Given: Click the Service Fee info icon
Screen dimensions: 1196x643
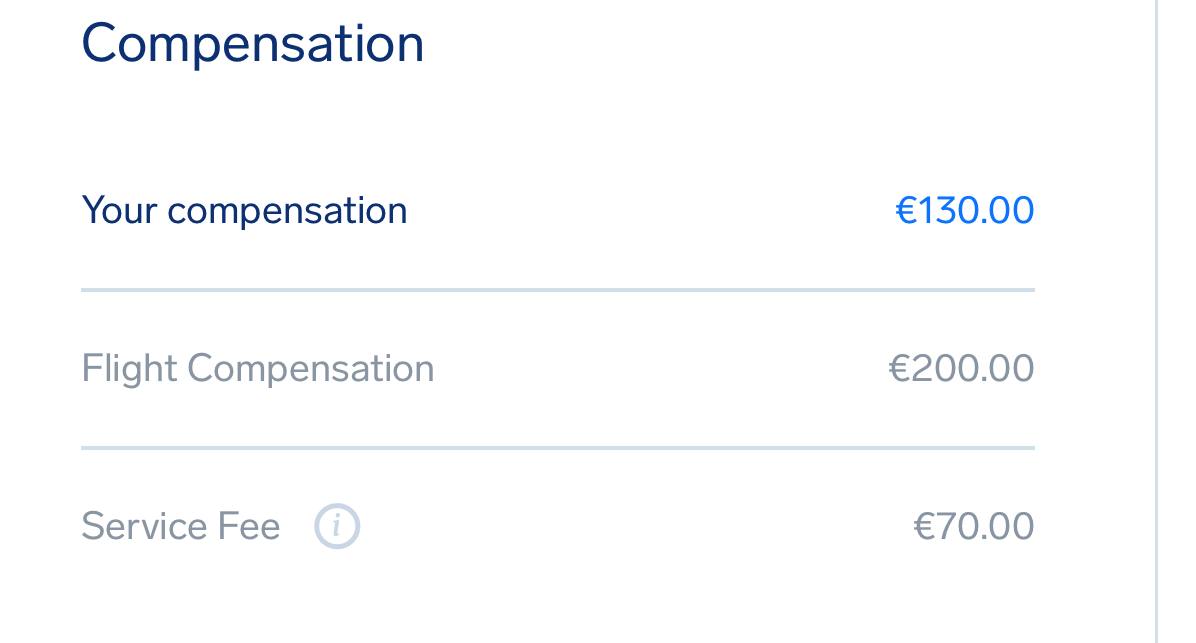Looking at the screenshot, I should (x=337, y=526).
